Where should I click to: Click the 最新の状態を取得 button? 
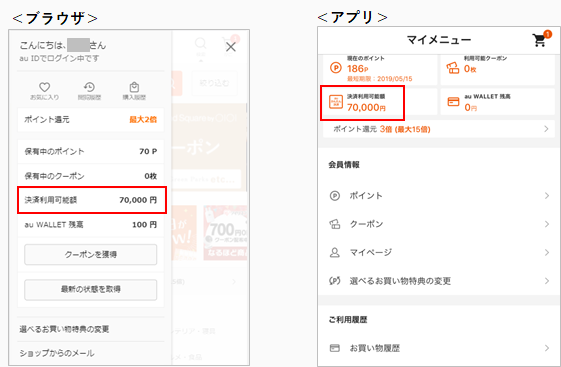91,289
